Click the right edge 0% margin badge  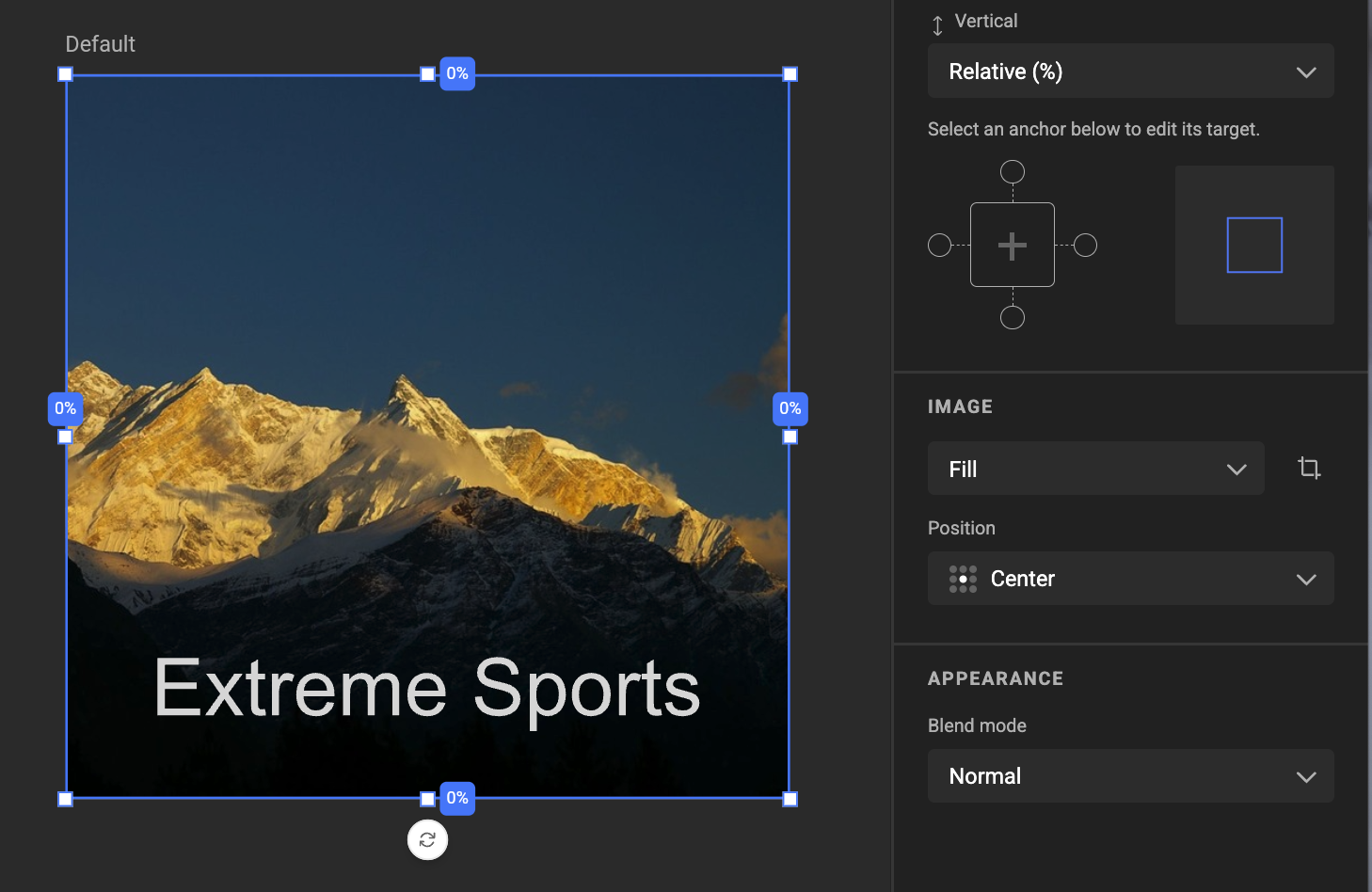coord(790,408)
